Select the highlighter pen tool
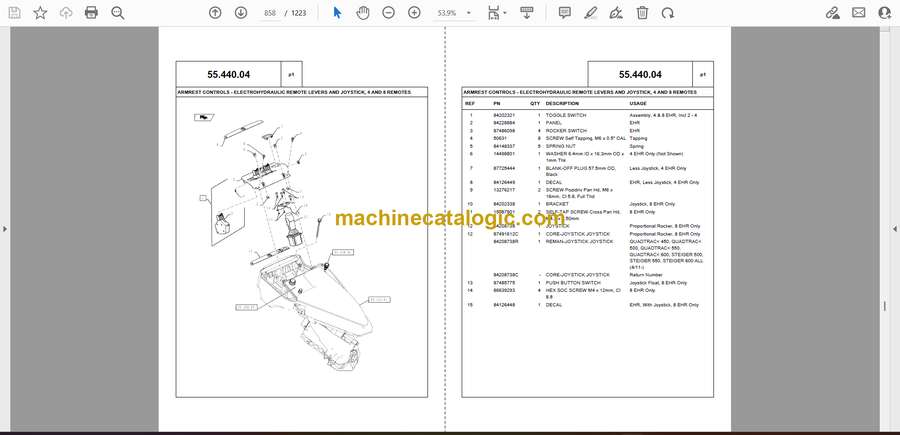 [590, 13]
